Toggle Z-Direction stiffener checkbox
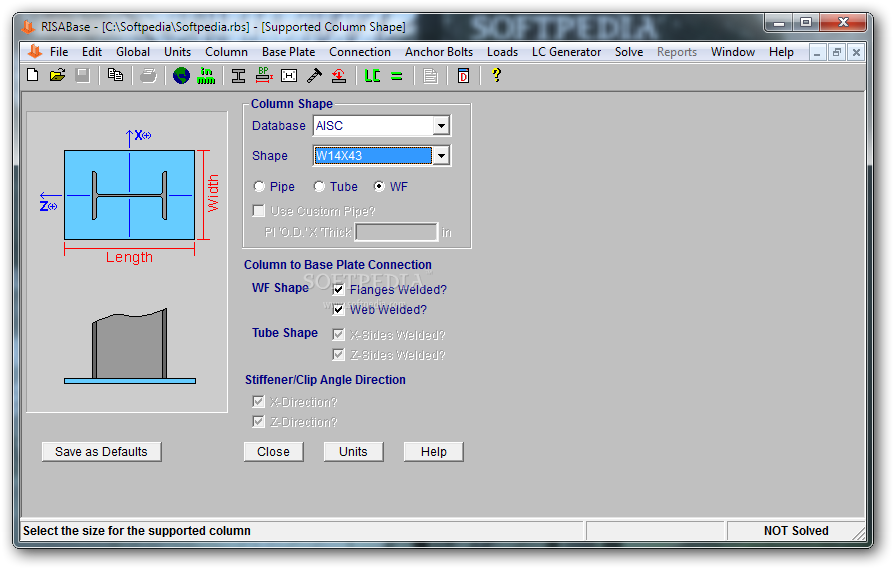 coord(259,422)
